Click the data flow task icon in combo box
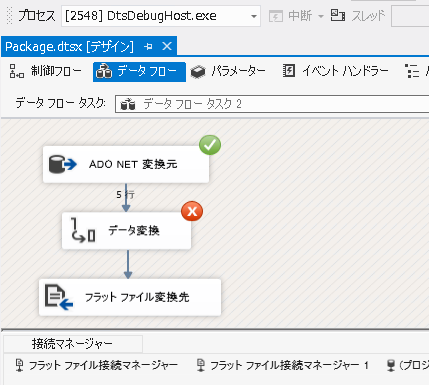This screenshot has height=385, width=429. point(128,104)
